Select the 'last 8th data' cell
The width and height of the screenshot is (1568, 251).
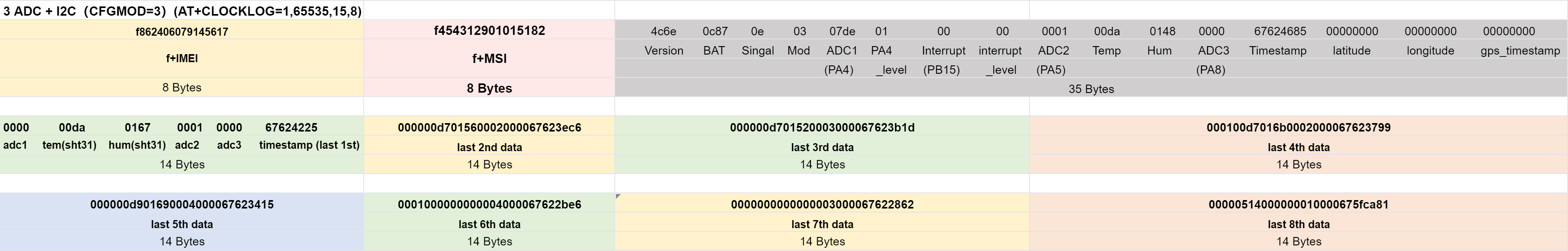point(1299,224)
